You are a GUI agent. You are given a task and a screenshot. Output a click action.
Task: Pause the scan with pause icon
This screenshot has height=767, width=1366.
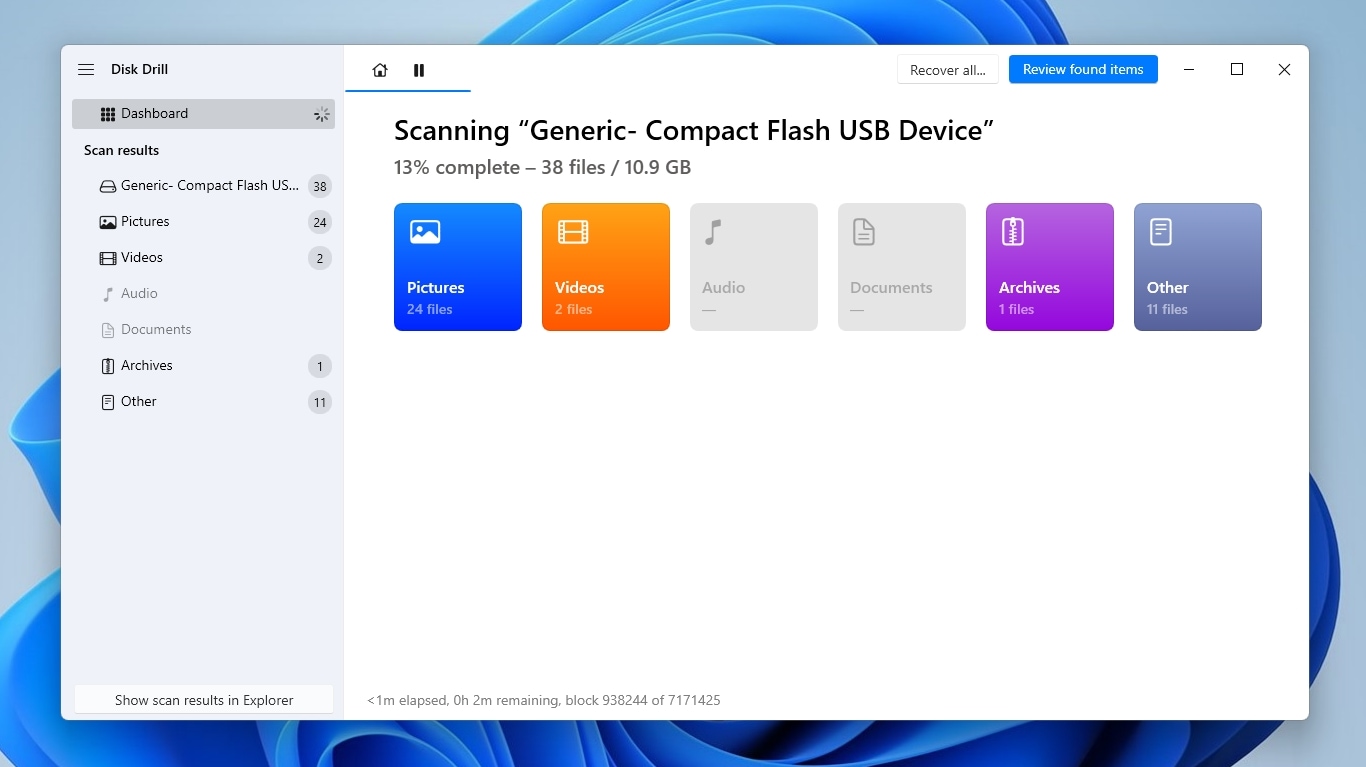tap(419, 70)
